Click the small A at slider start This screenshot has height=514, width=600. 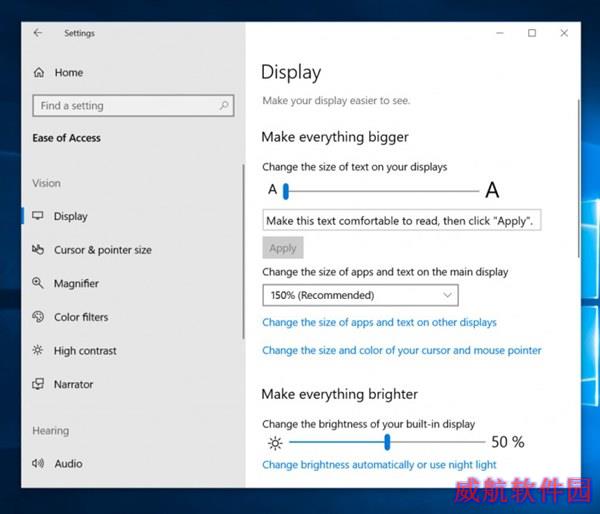272,189
